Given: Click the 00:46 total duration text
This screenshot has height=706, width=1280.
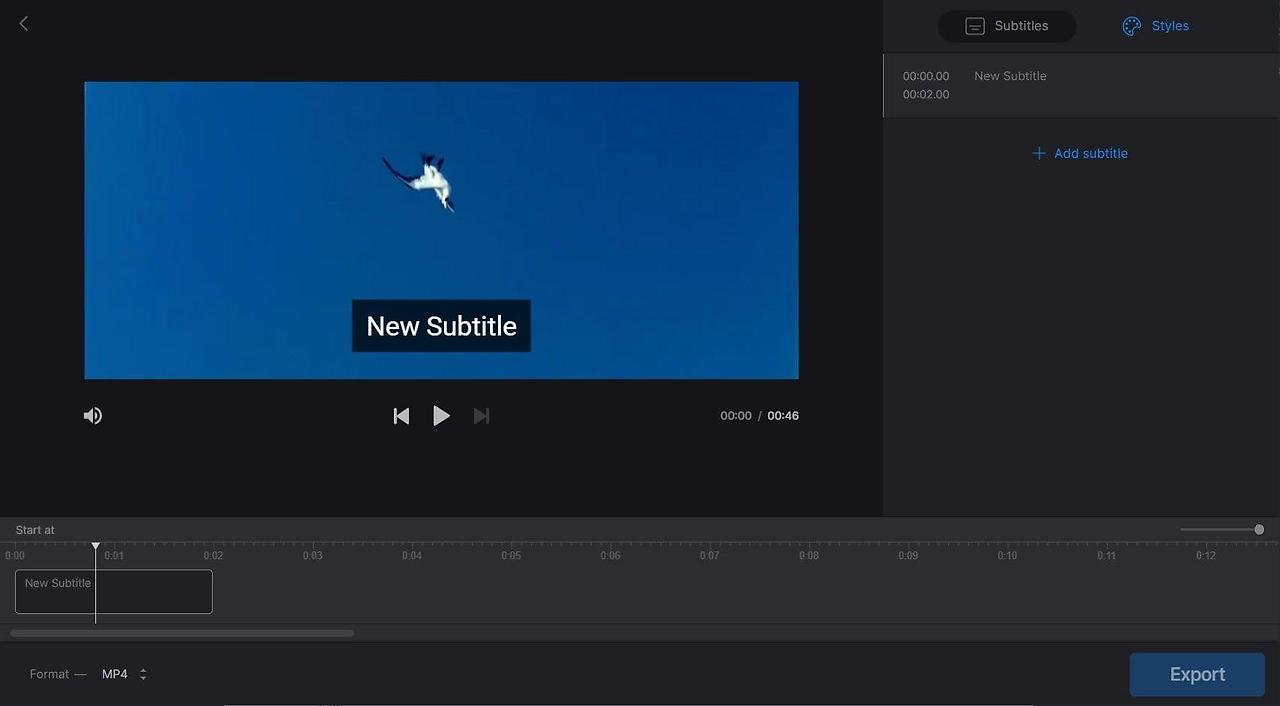Looking at the screenshot, I should pos(783,416).
